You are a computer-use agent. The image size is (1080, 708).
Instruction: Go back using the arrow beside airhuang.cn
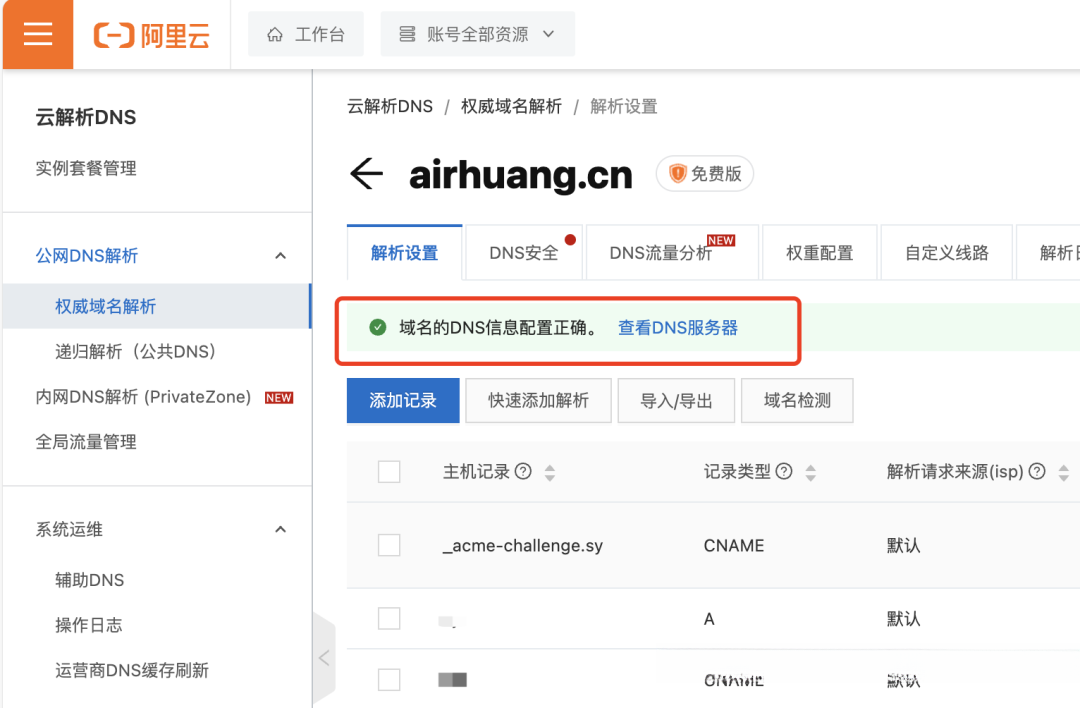pyautogui.click(x=366, y=174)
